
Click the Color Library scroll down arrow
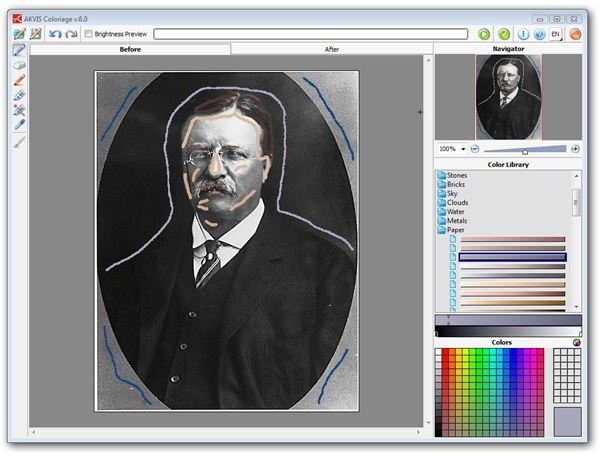pos(576,307)
